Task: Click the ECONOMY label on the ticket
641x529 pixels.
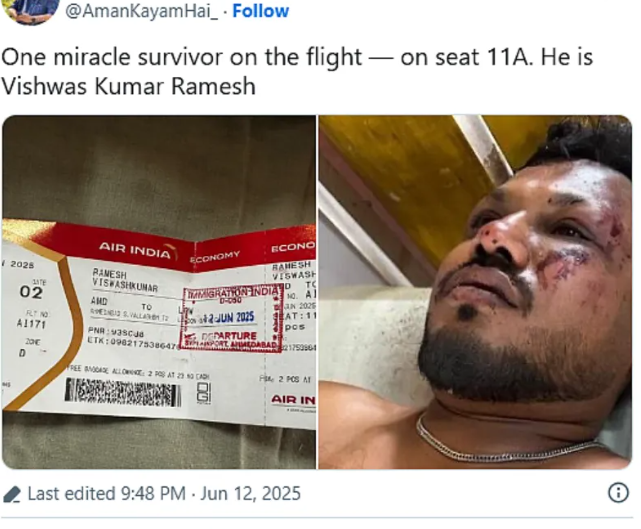Action: click(x=215, y=257)
